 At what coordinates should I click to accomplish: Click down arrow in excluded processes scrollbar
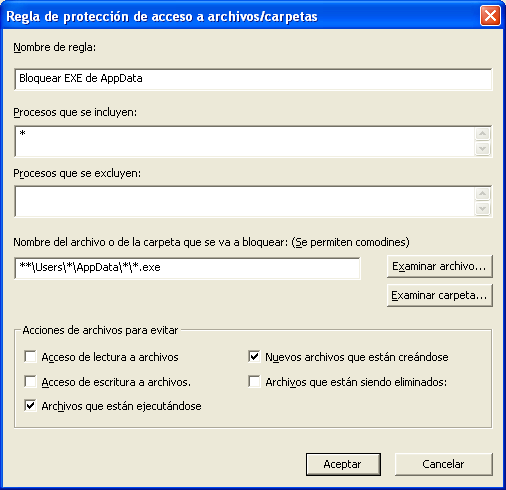(x=482, y=209)
